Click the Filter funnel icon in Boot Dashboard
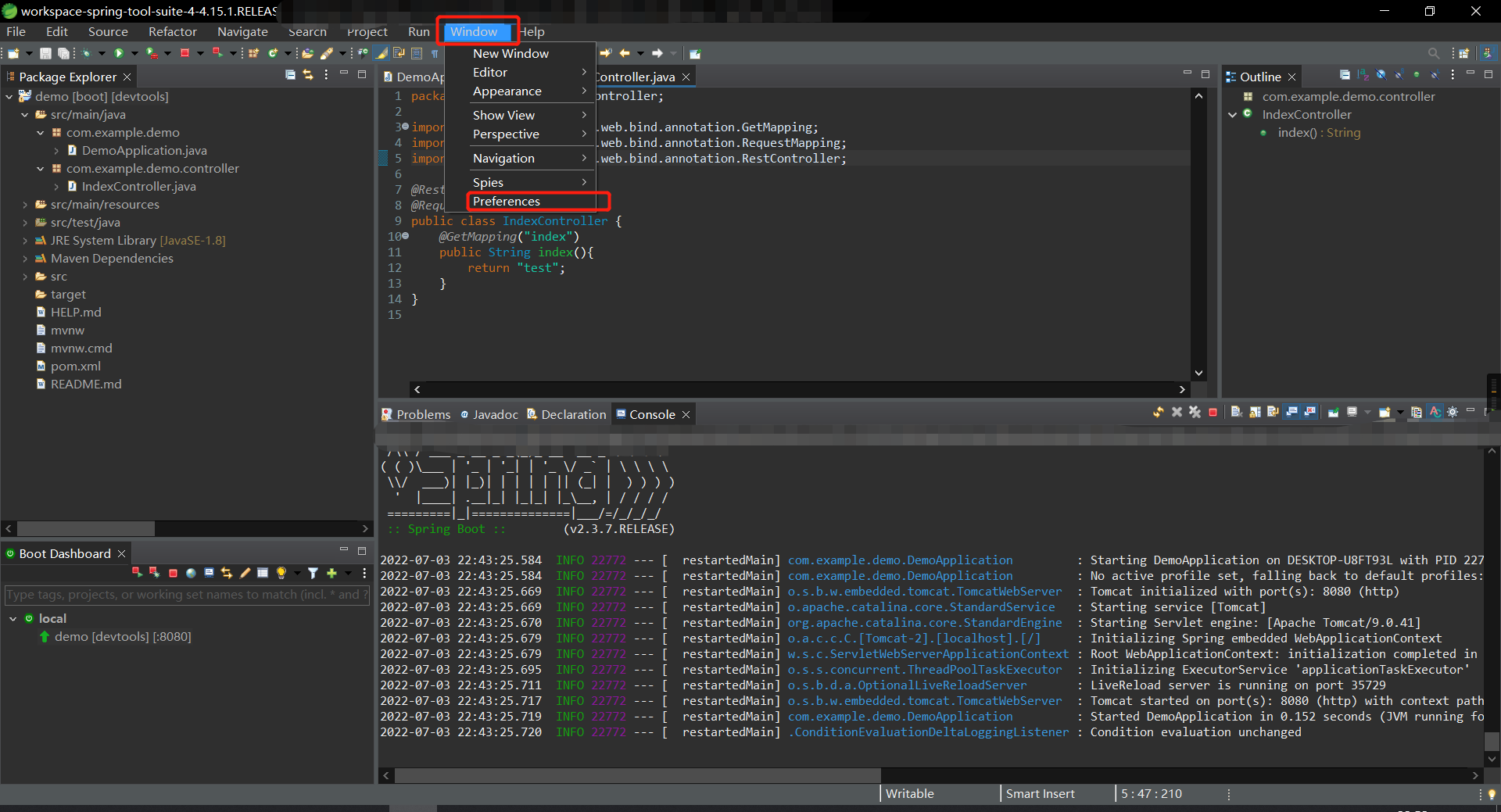Image resolution: width=1501 pixels, height=812 pixels. click(x=313, y=573)
